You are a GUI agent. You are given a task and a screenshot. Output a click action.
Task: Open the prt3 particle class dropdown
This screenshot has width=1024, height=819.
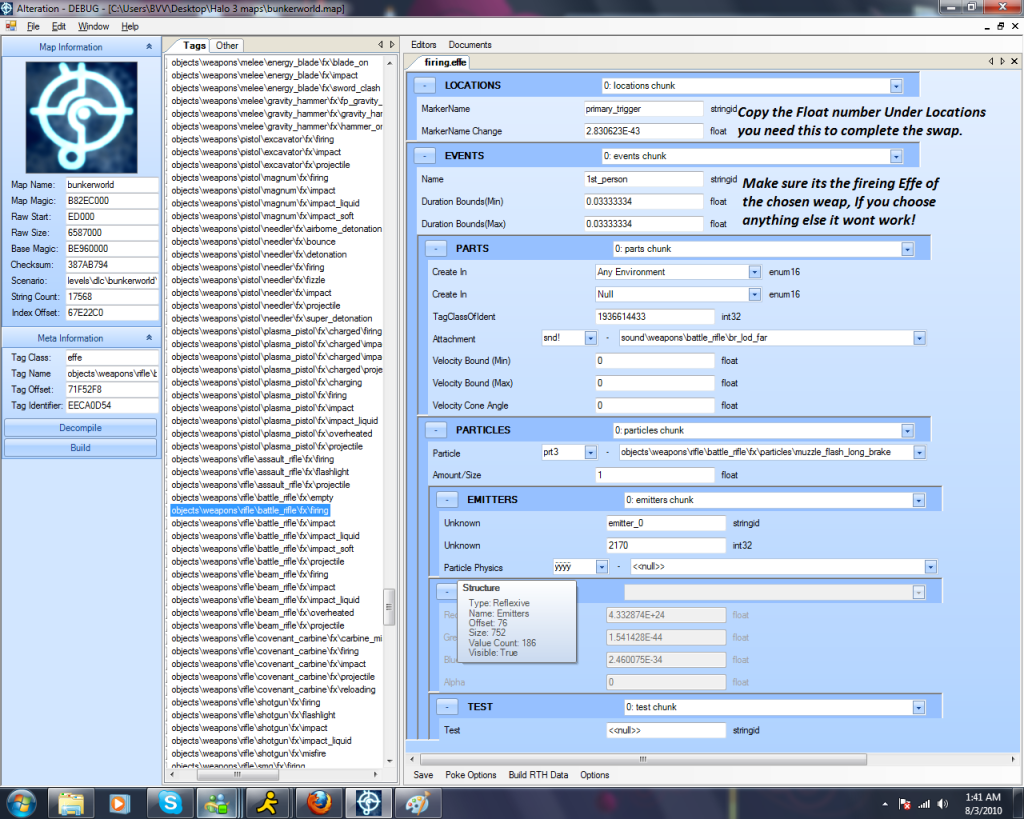(x=590, y=453)
